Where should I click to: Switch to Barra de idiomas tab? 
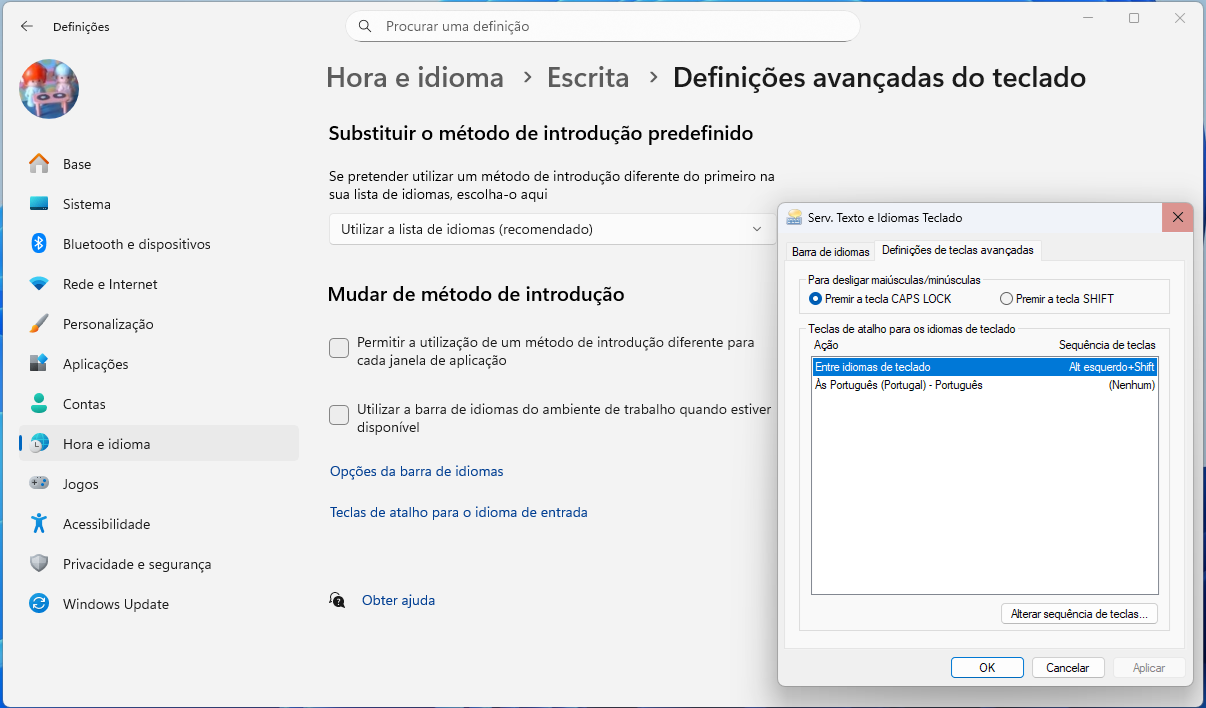(830, 251)
